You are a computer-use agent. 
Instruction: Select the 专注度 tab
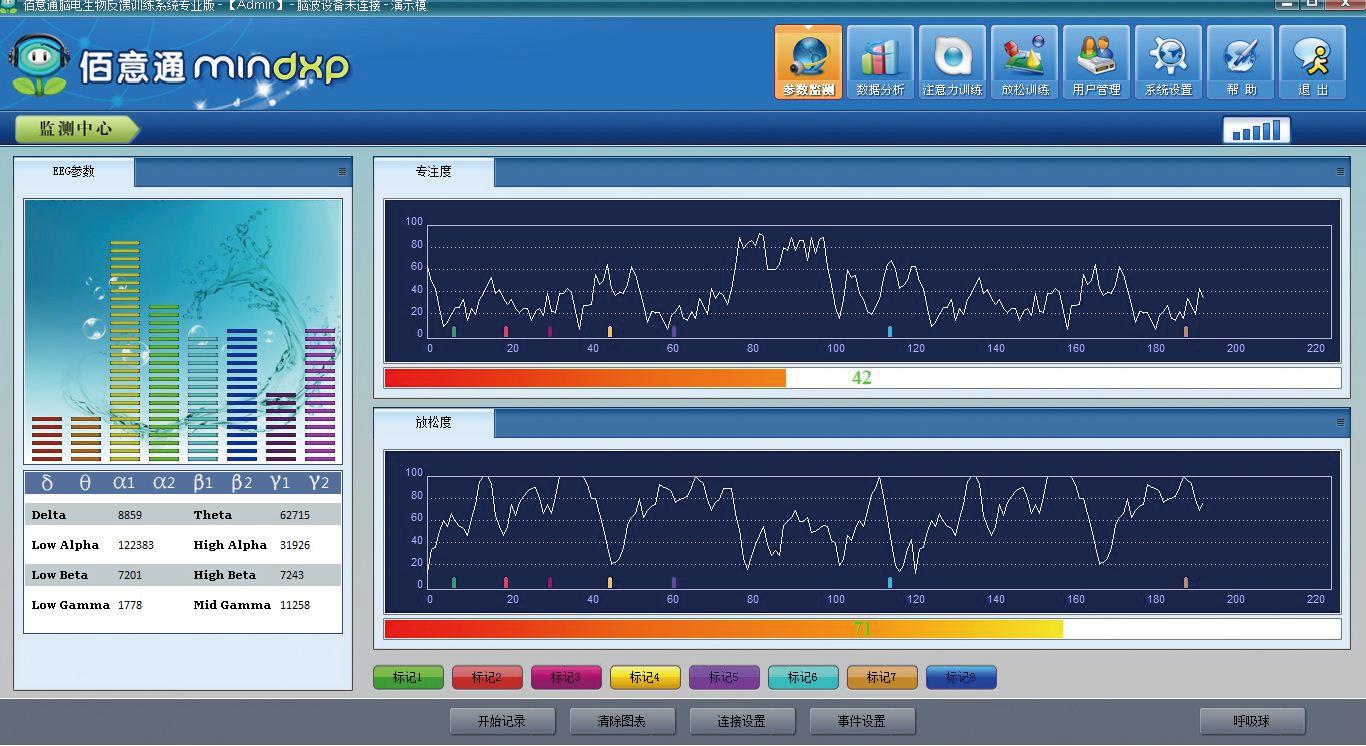(x=434, y=172)
